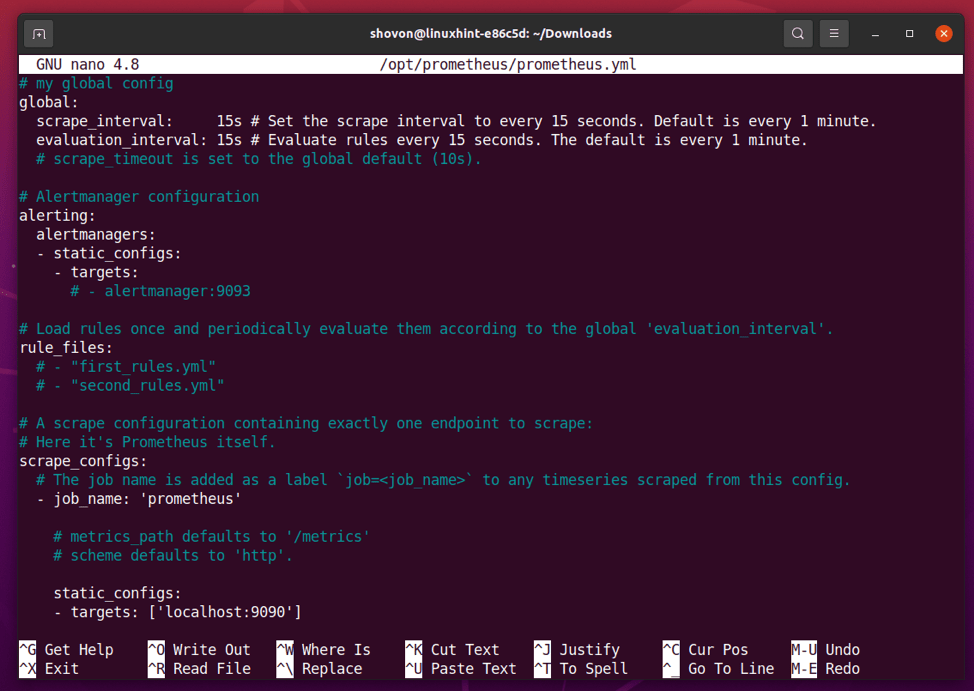Click the file path '/opt/prometheus/prometheus.yml'
This screenshot has height=691, width=974.
[x=508, y=65]
